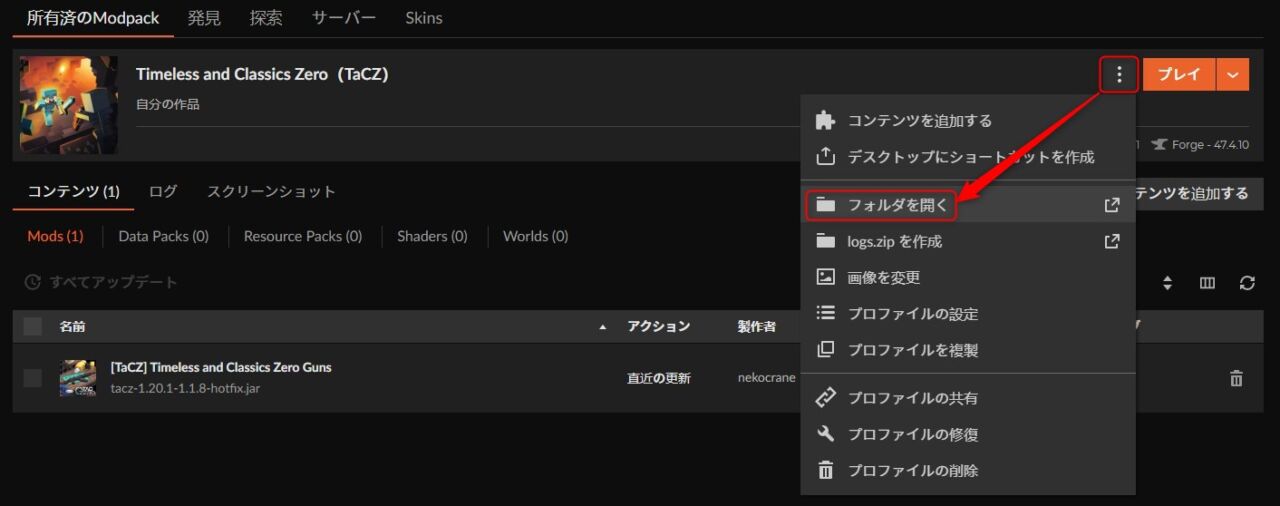The height and width of the screenshot is (506, 1280).
Task: Click the trash icon beside プロファイルの削除
Action: (x=825, y=470)
